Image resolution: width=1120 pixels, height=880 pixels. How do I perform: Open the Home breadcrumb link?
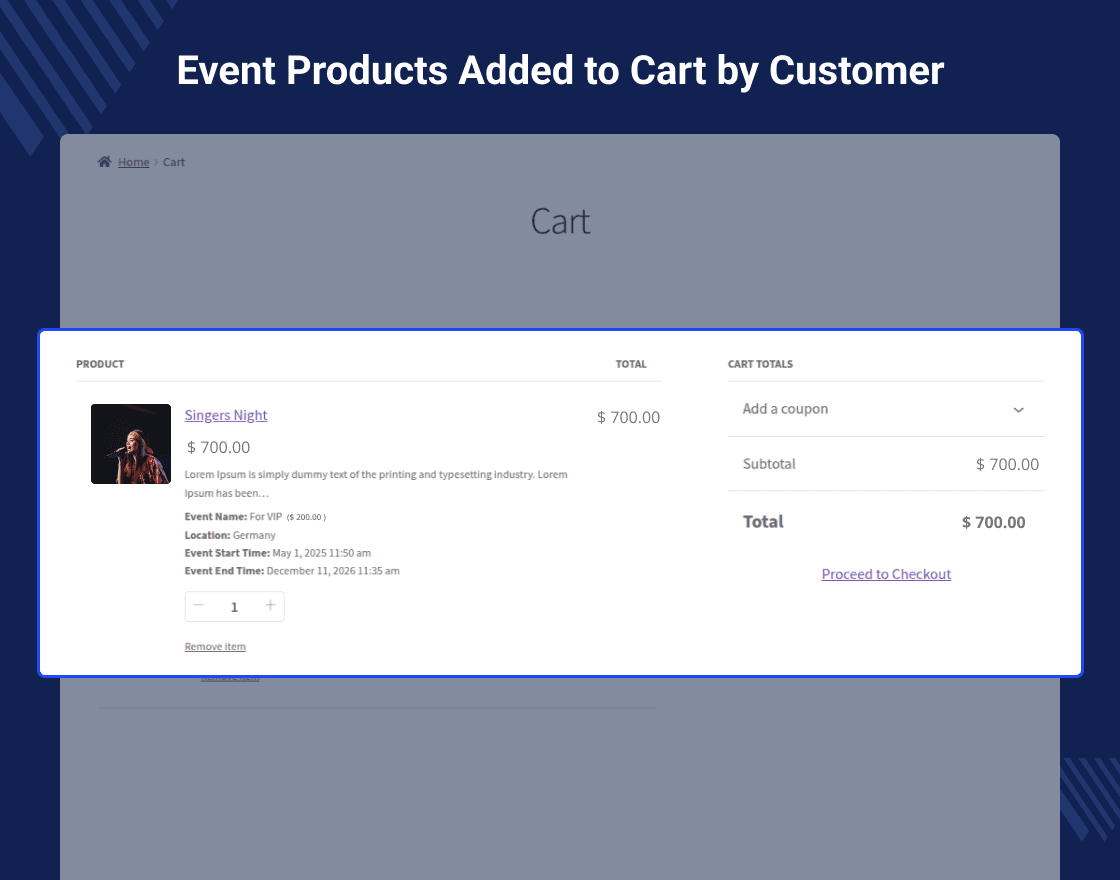pos(133,161)
